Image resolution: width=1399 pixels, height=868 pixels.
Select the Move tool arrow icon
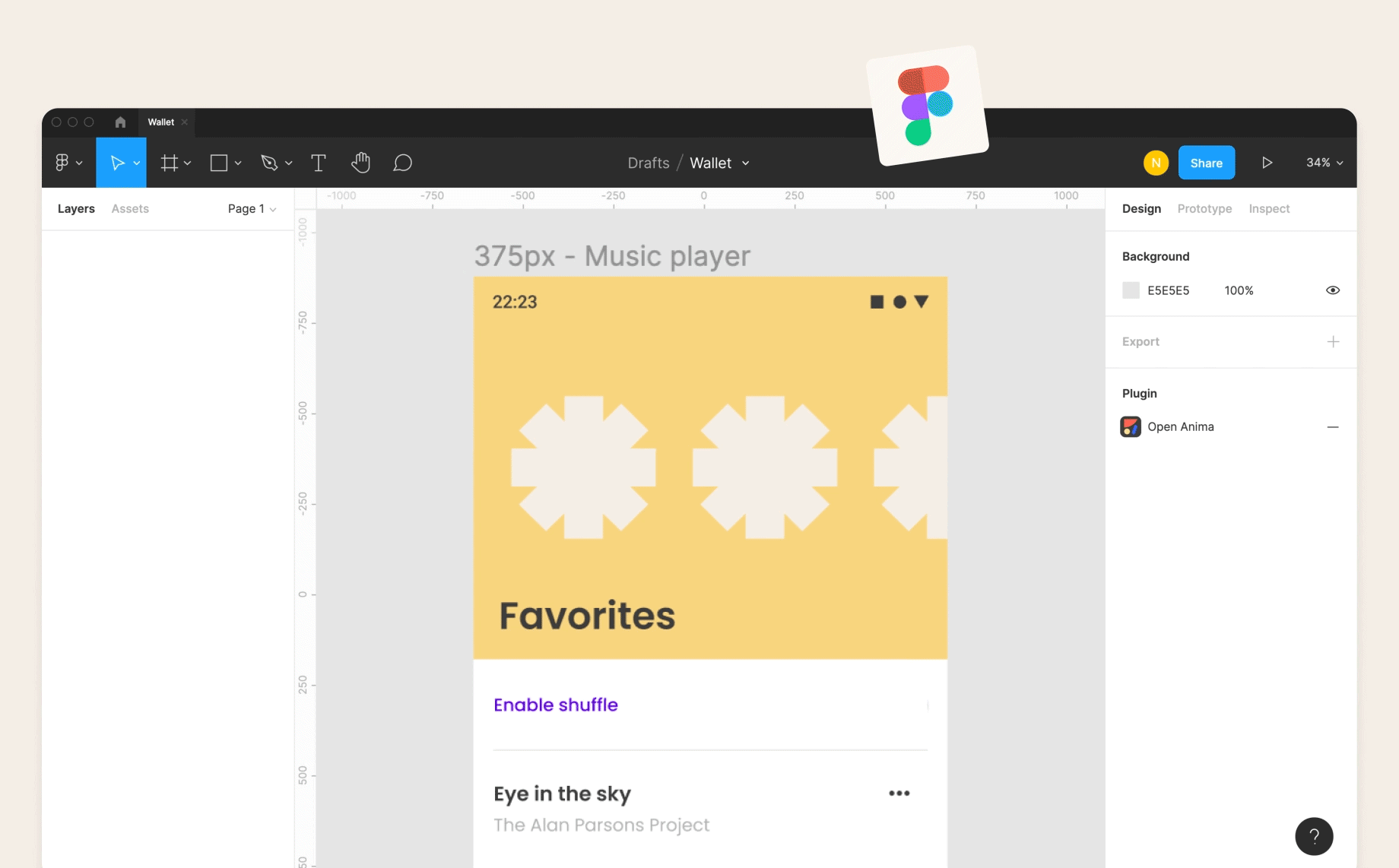pyautogui.click(x=117, y=163)
